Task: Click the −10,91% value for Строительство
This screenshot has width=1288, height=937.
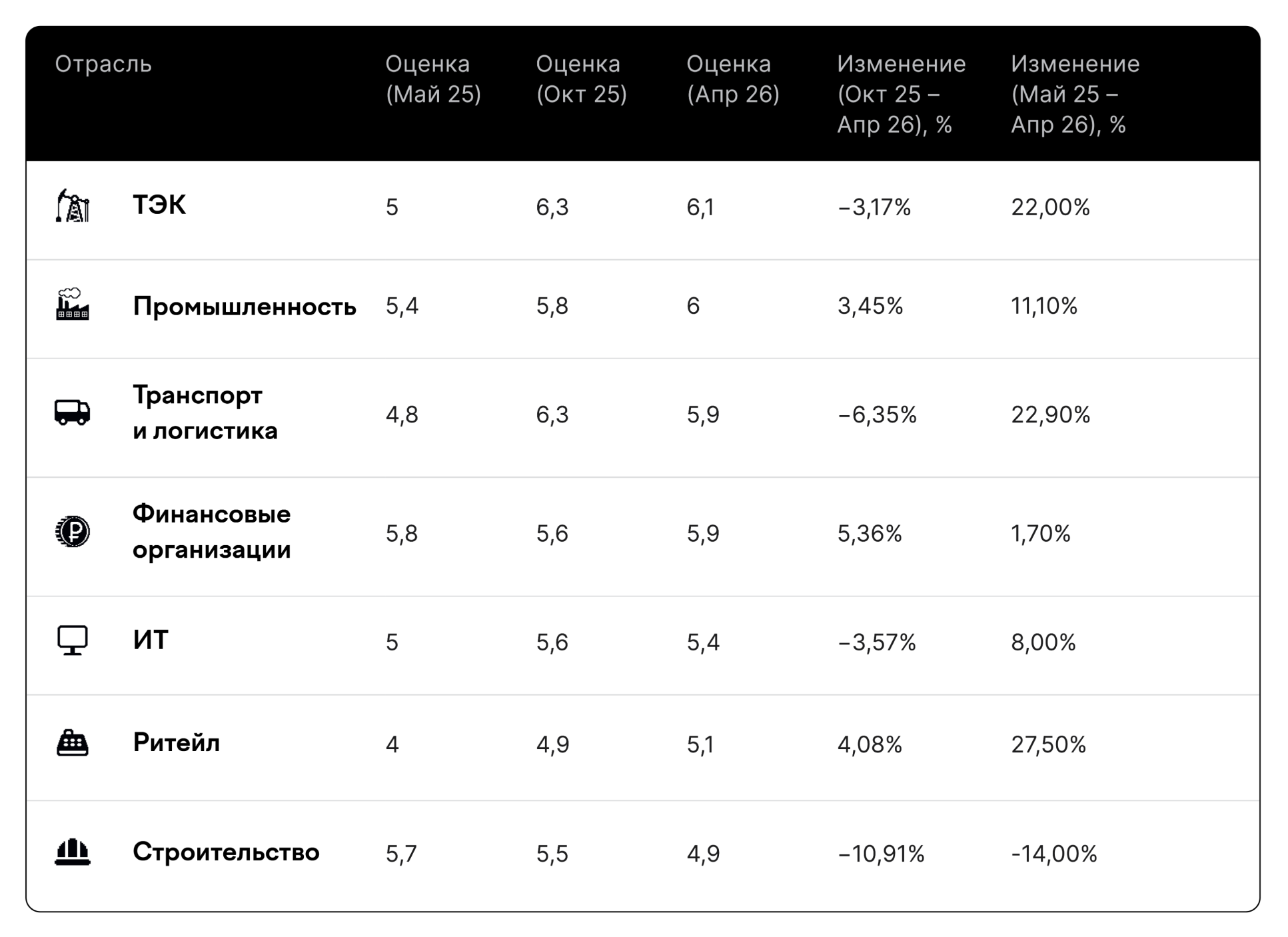Action: click(881, 854)
